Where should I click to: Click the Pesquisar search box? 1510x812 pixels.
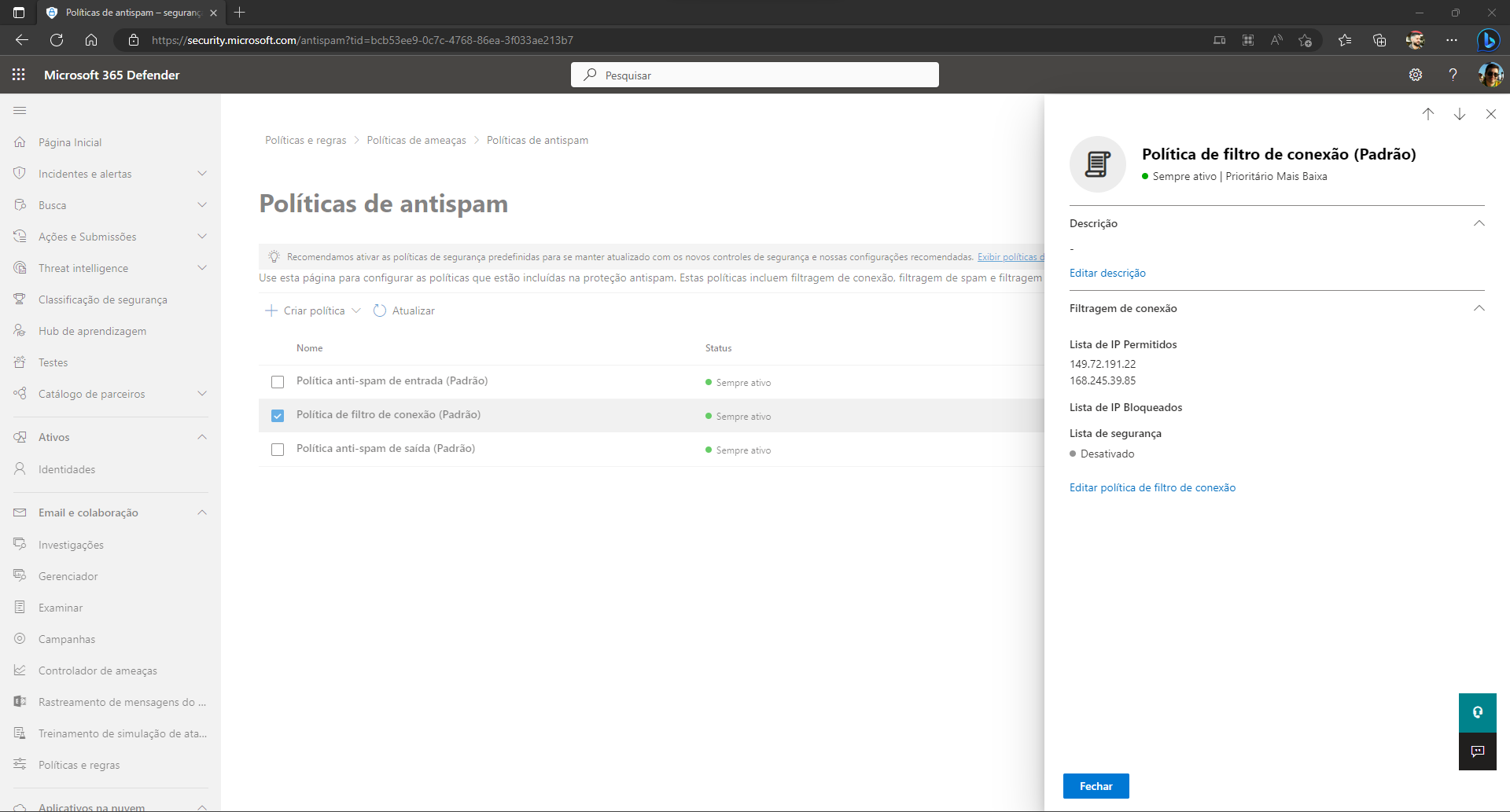[x=755, y=75]
